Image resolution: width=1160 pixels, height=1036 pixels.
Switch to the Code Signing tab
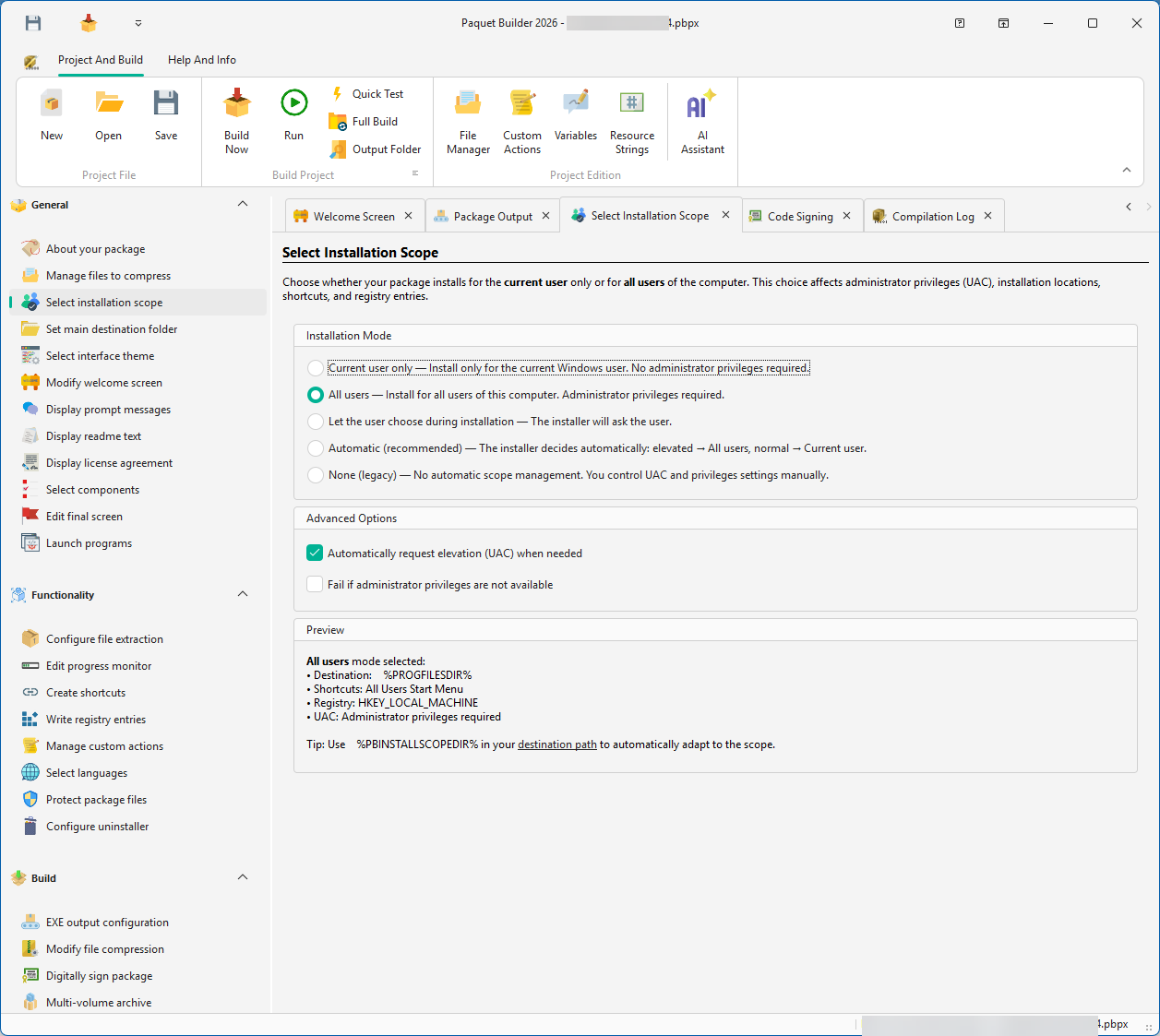[799, 217]
